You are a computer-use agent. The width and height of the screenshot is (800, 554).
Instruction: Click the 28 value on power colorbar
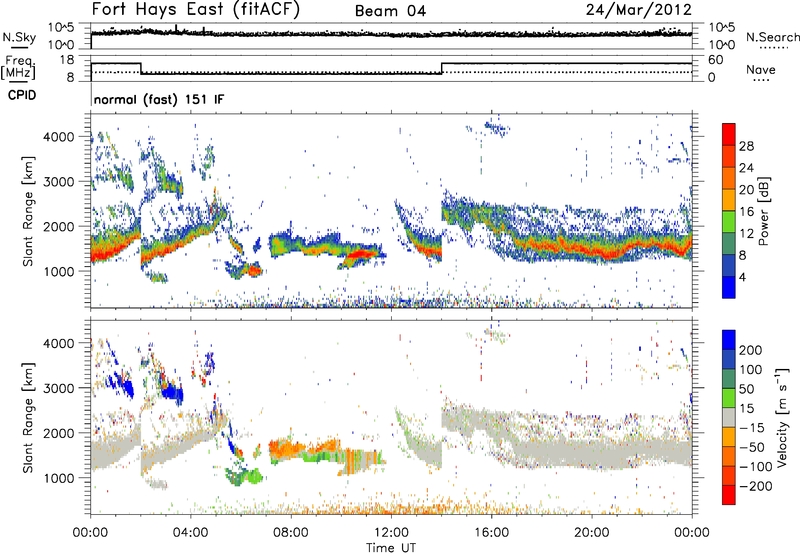tap(746, 146)
